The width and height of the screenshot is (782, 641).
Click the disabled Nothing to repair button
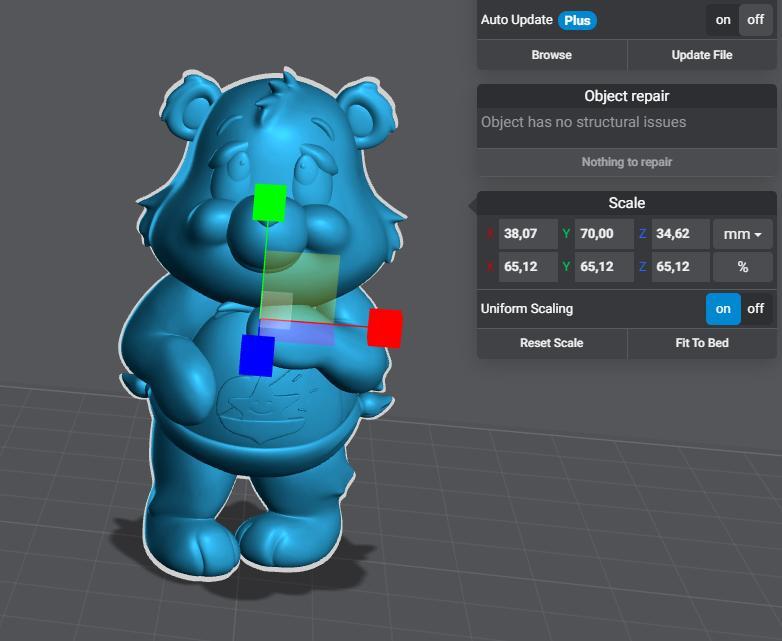[x=627, y=162]
